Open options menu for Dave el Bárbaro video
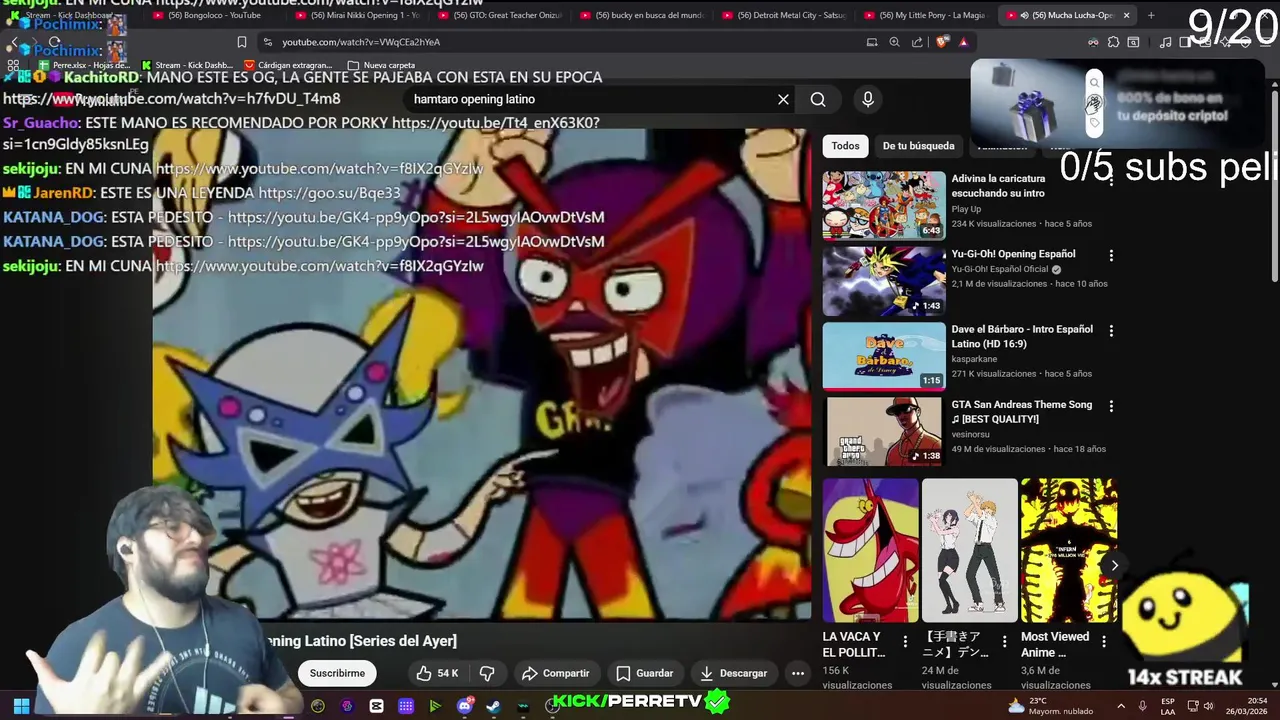Viewport: 1280px width, 720px height. click(1111, 330)
